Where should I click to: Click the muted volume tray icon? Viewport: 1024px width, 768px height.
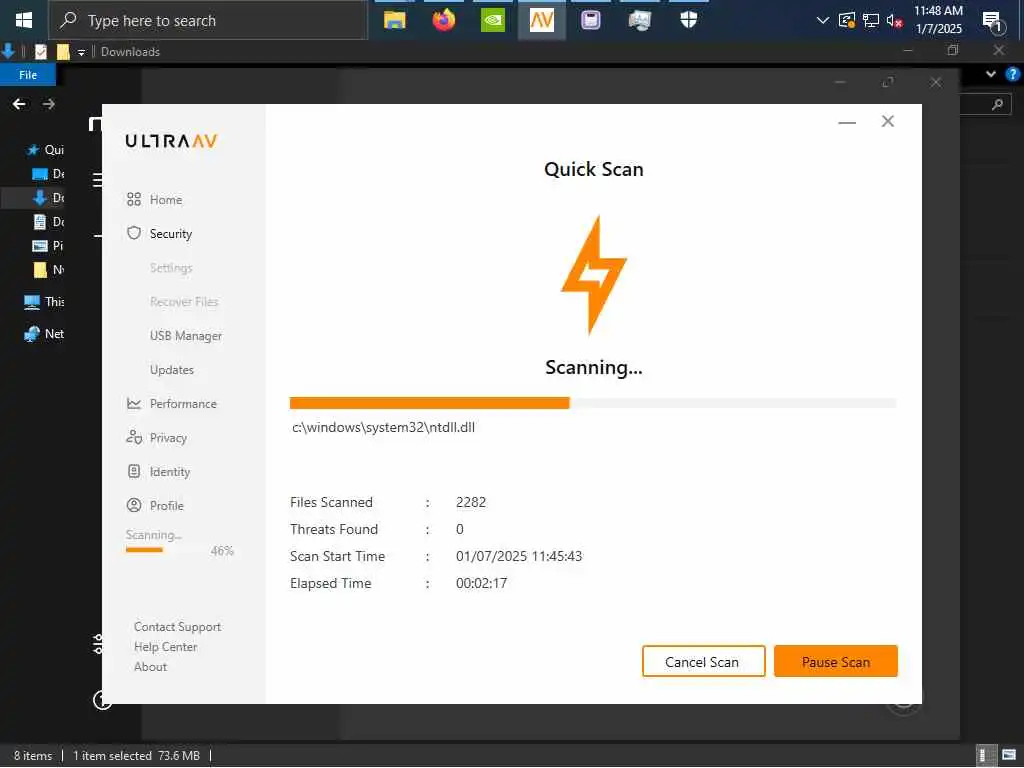coord(894,20)
